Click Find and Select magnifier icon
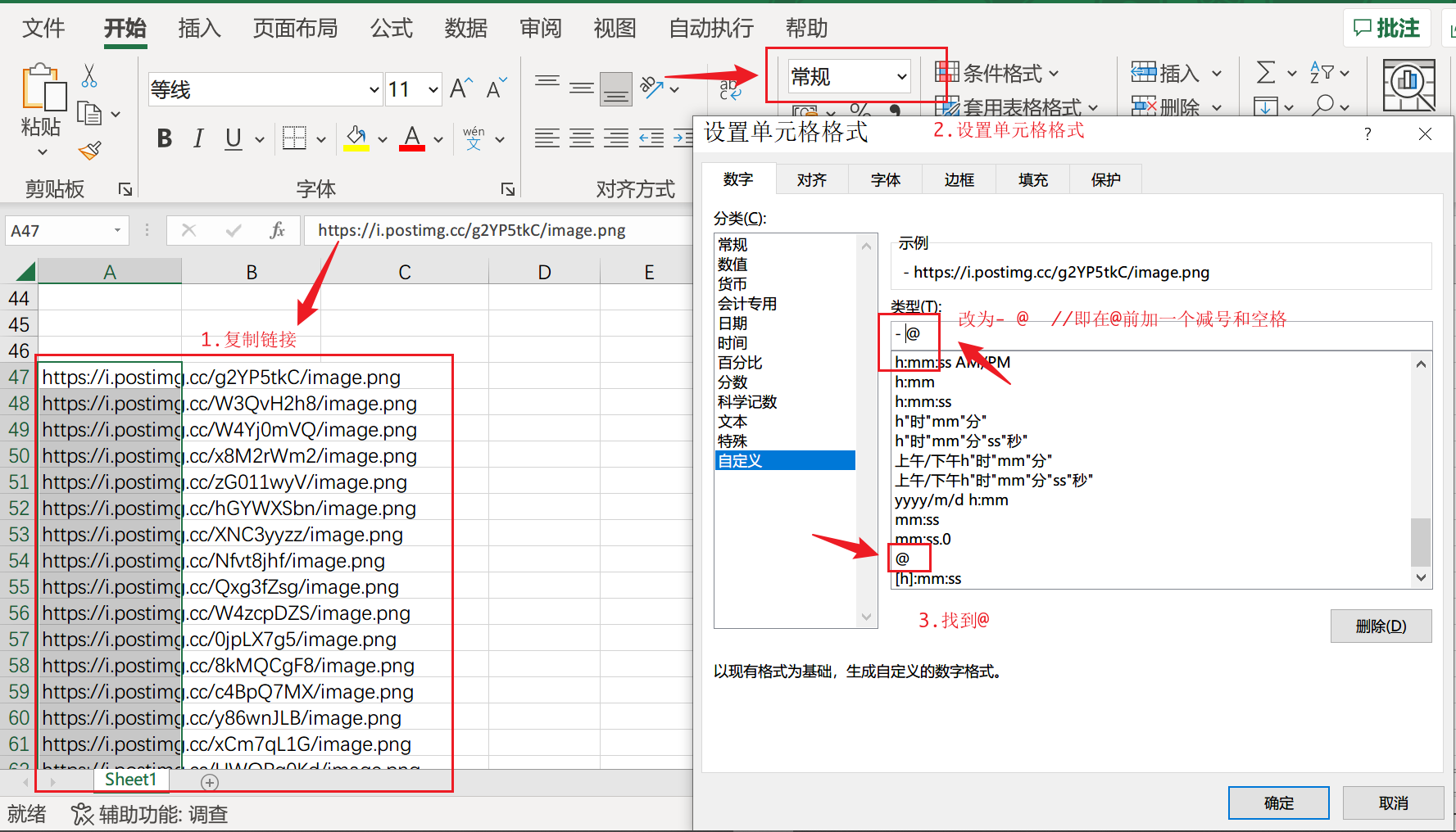 (1322, 106)
